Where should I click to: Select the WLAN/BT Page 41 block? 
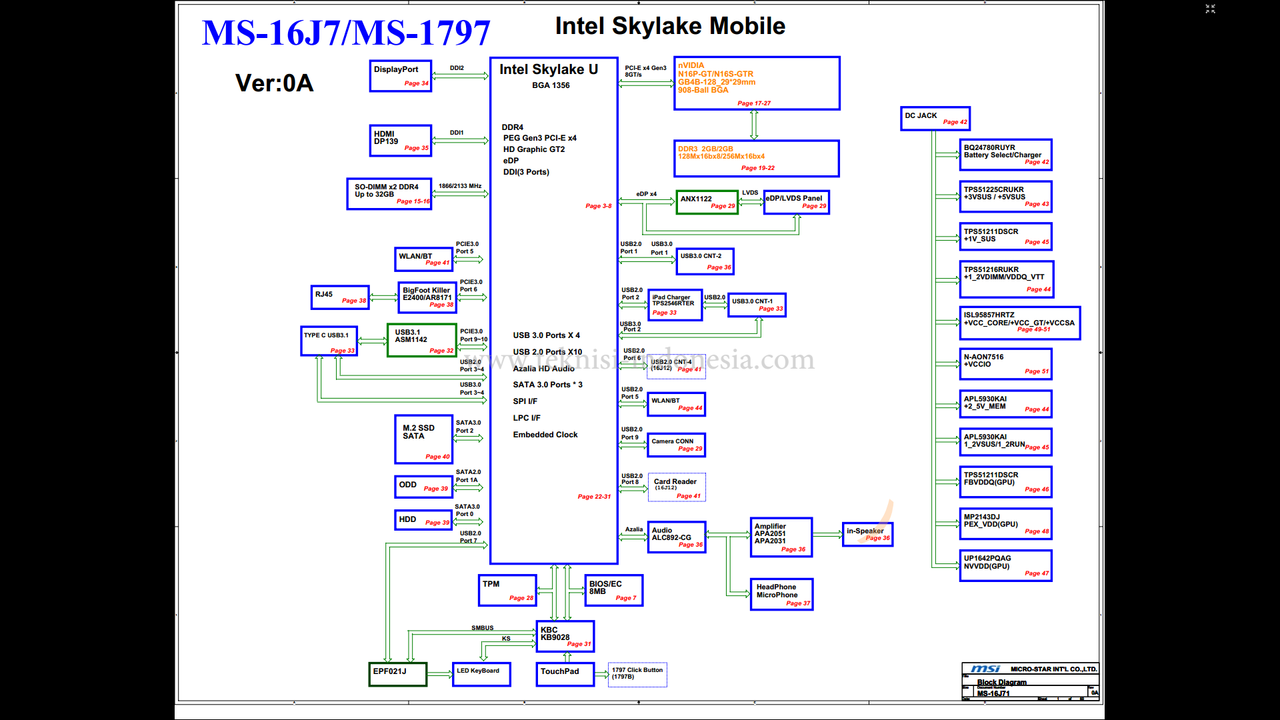tap(425, 259)
